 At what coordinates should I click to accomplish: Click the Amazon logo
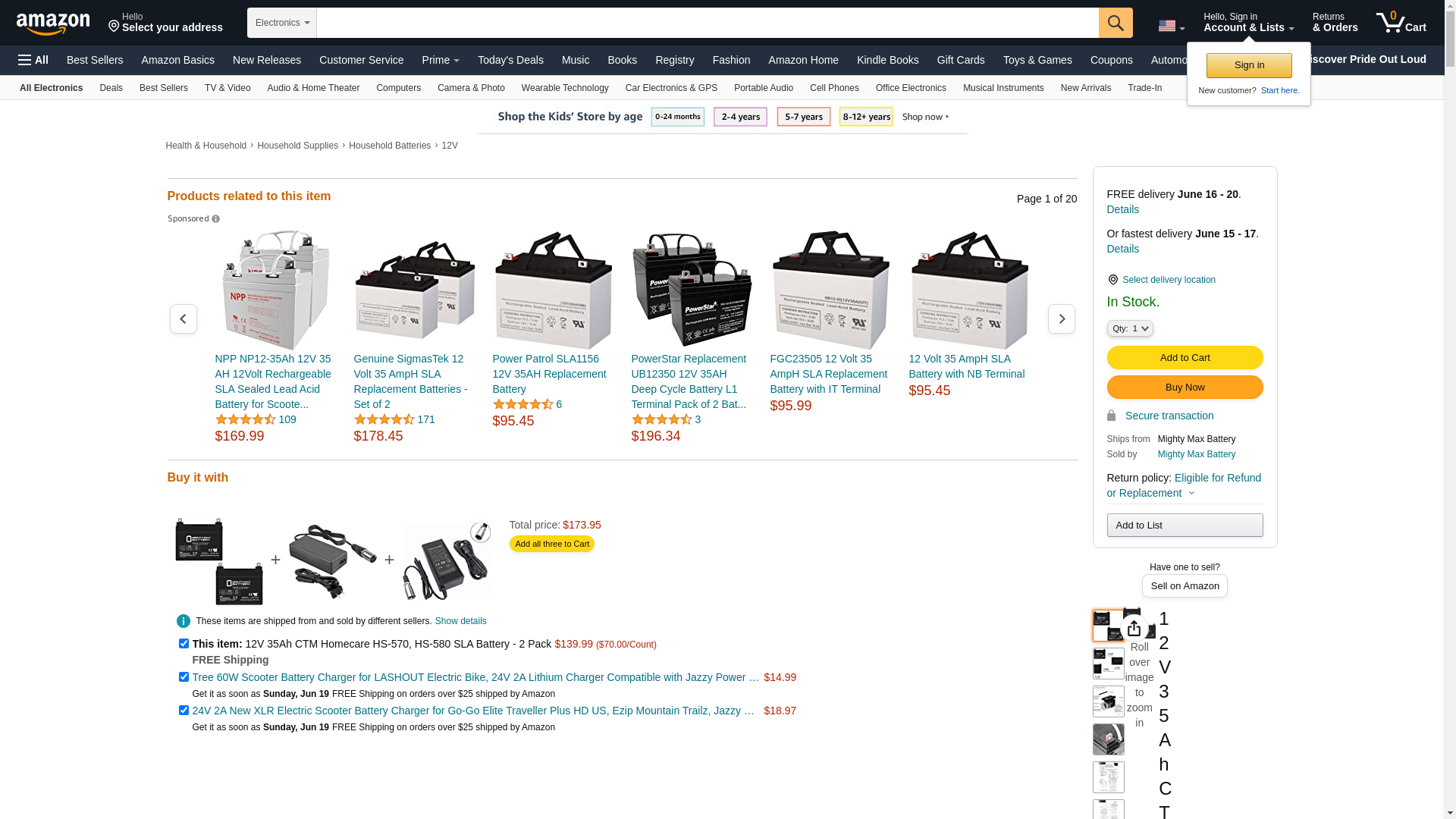(x=53, y=24)
